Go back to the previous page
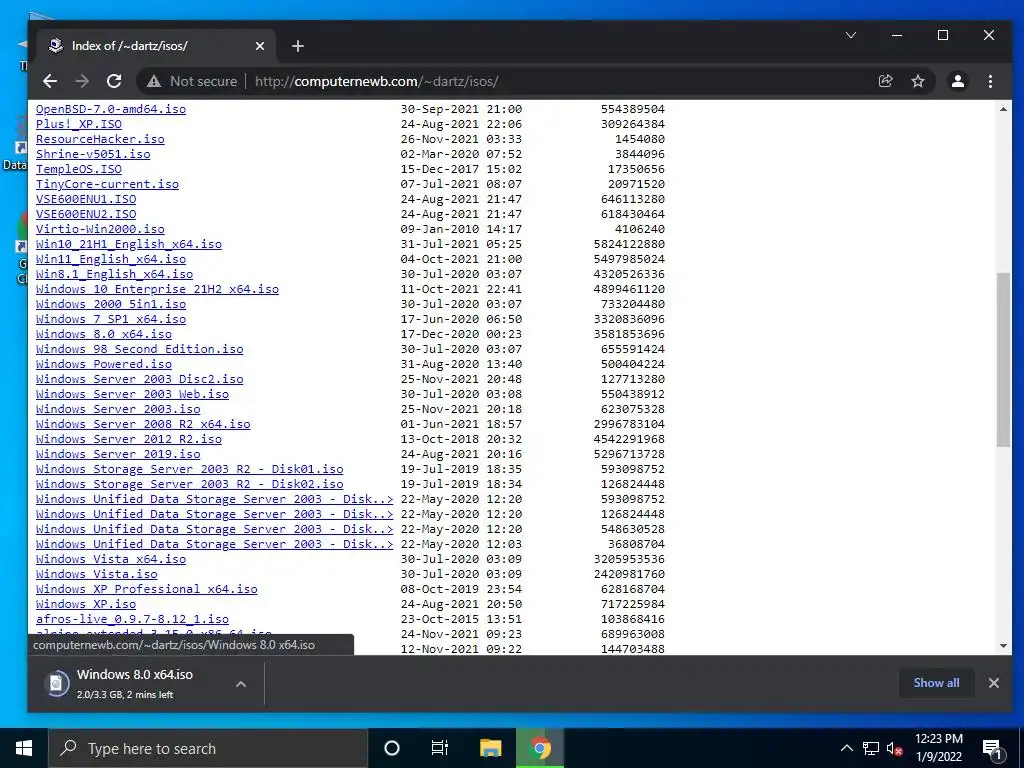Image resolution: width=1024 pixels, height=768 pixels. [50, 81]
